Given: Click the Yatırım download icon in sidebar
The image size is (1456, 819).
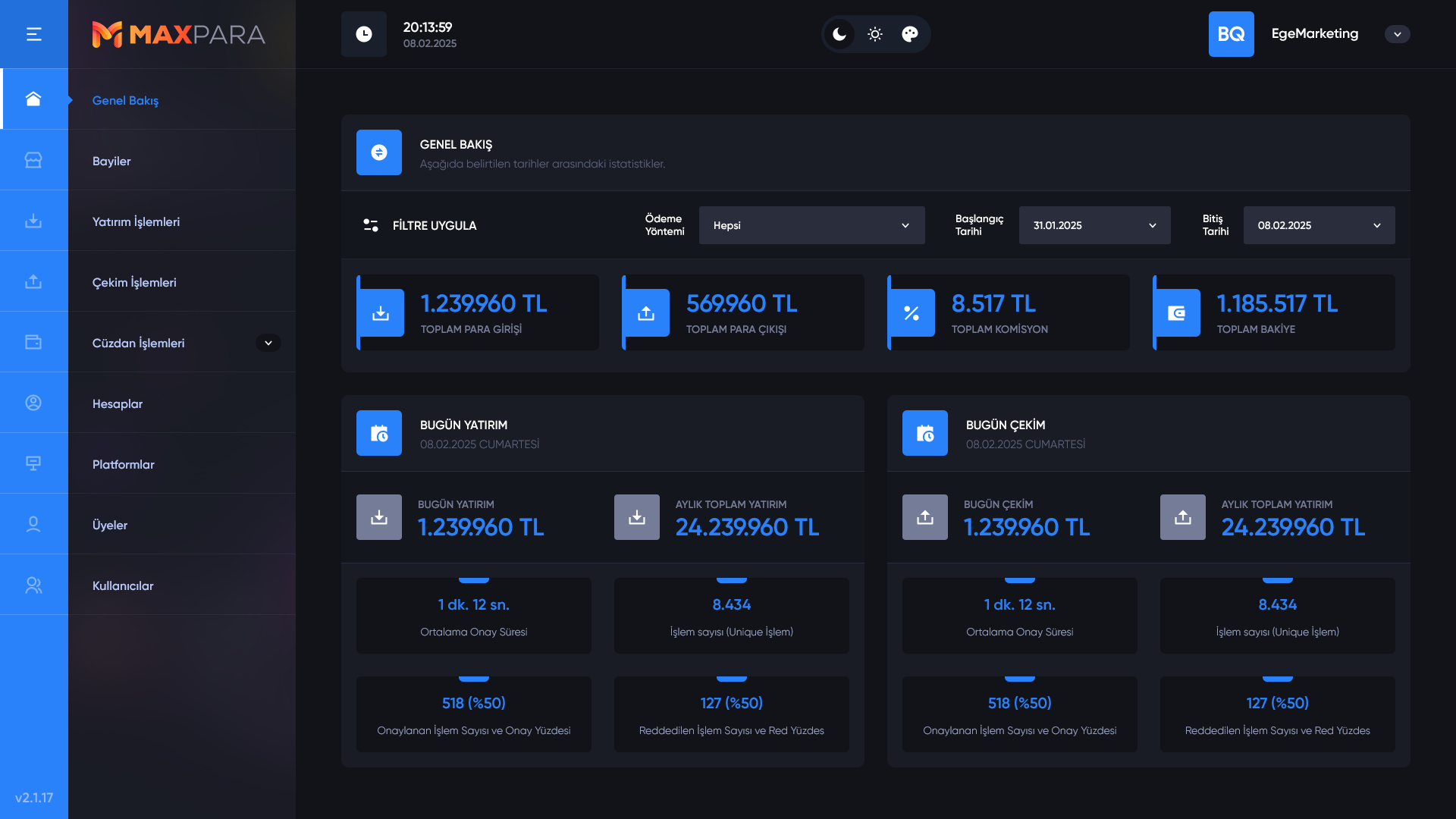Looking at the screenshot, I should 33,221.
